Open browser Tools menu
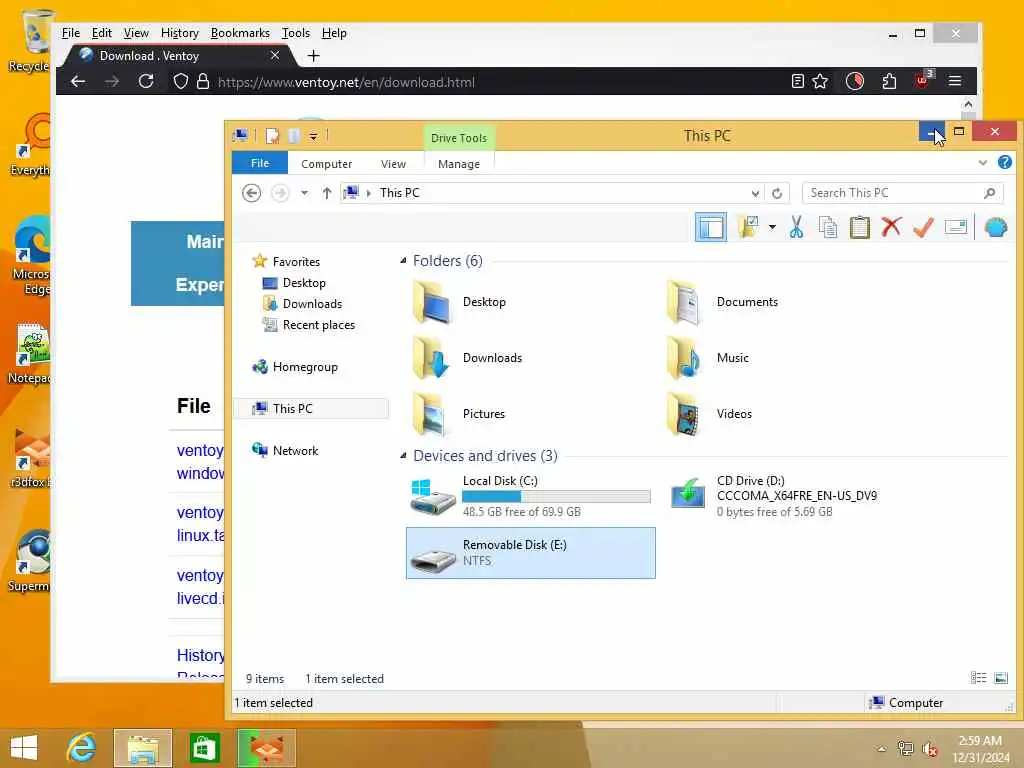Screen dimensions: 1024x768 coord(295,33)
